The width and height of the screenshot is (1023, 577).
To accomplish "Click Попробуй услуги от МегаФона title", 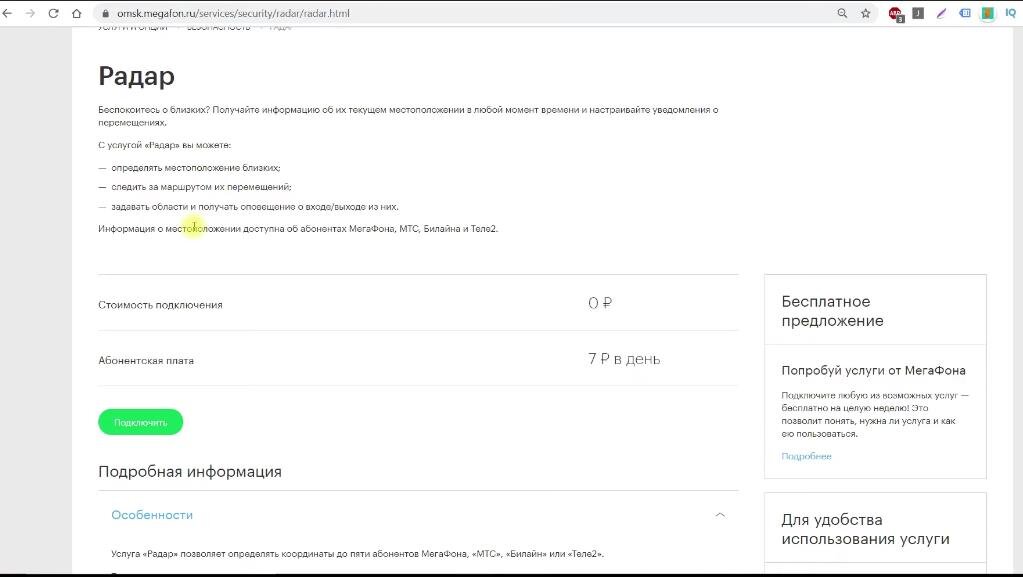I will coord(874,371).
